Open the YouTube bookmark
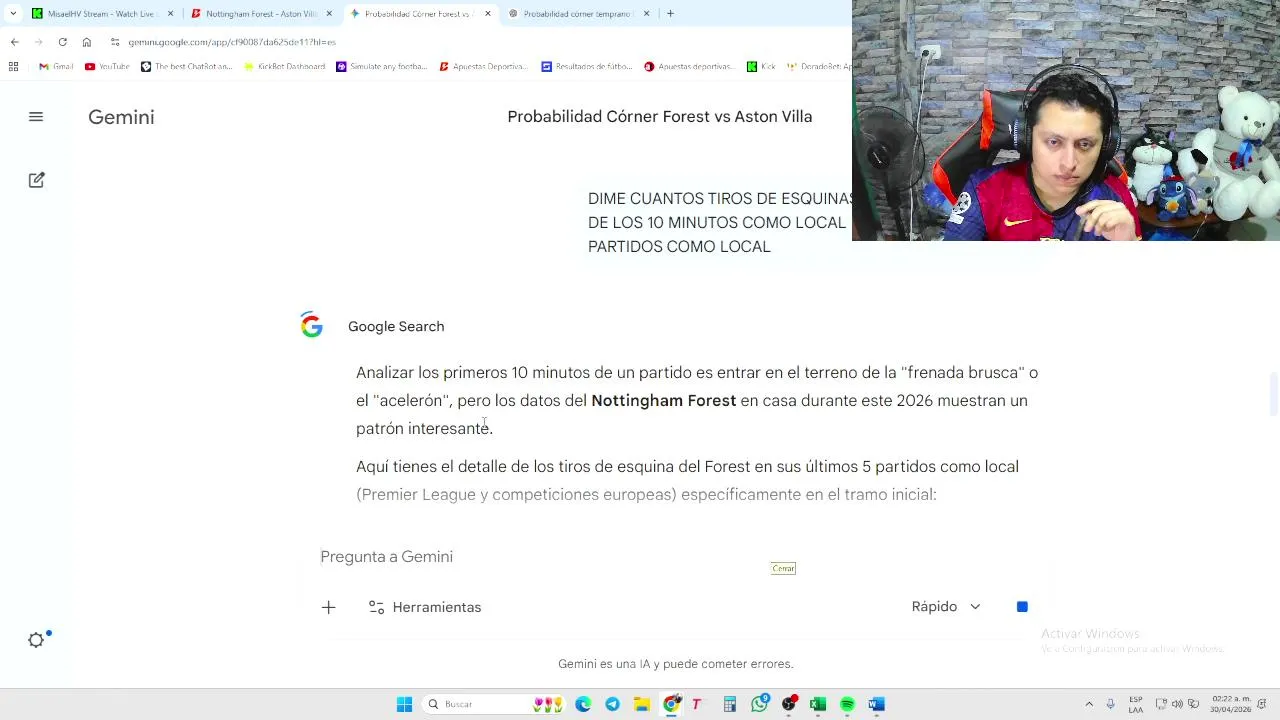This screenshot has height=720, width=1280. click(x=107, y=66)
